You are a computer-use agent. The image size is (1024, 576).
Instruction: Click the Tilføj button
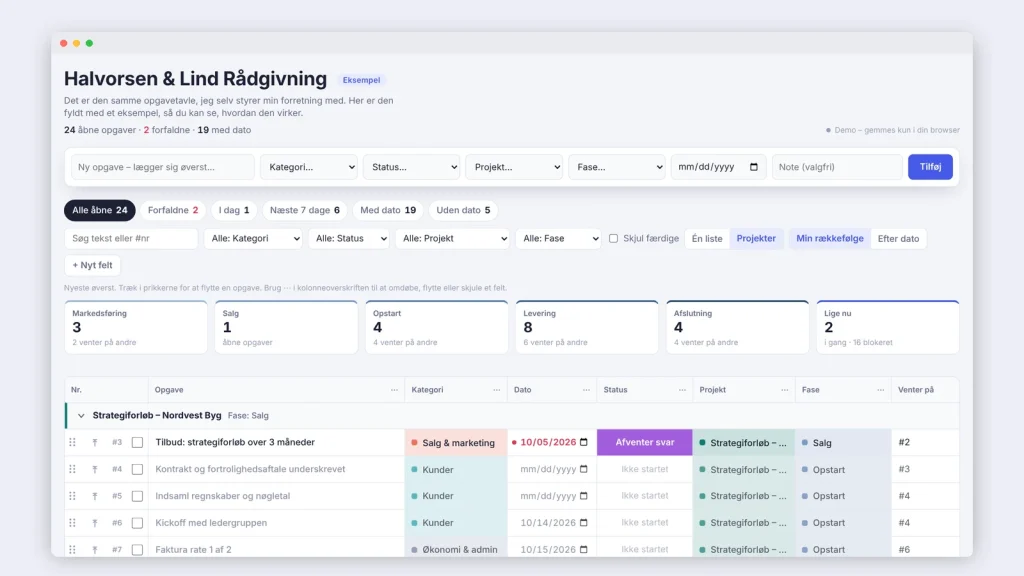point(930,167)
